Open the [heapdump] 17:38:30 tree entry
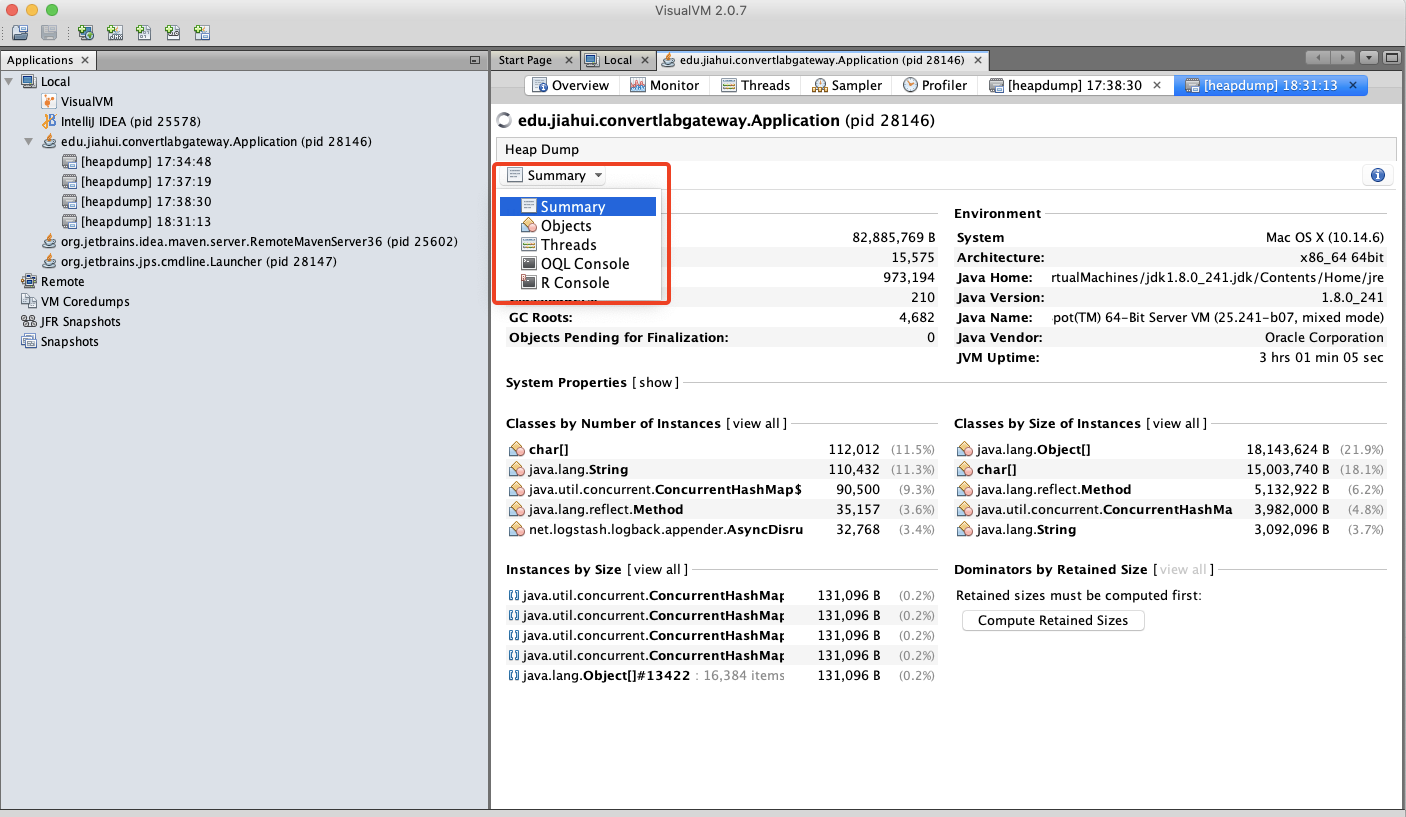 point(145,202)
